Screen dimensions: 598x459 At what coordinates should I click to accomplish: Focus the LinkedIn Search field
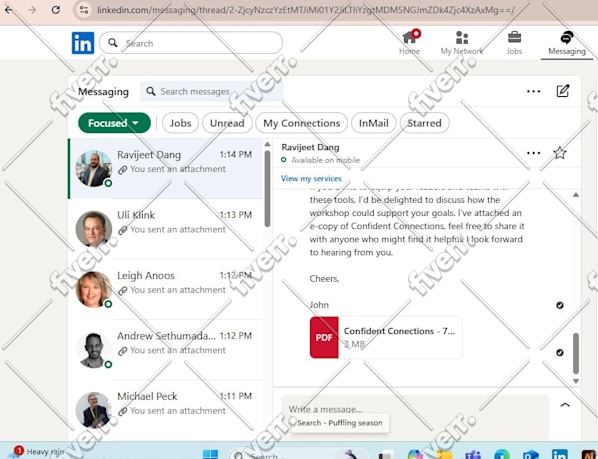pos(191,43)
